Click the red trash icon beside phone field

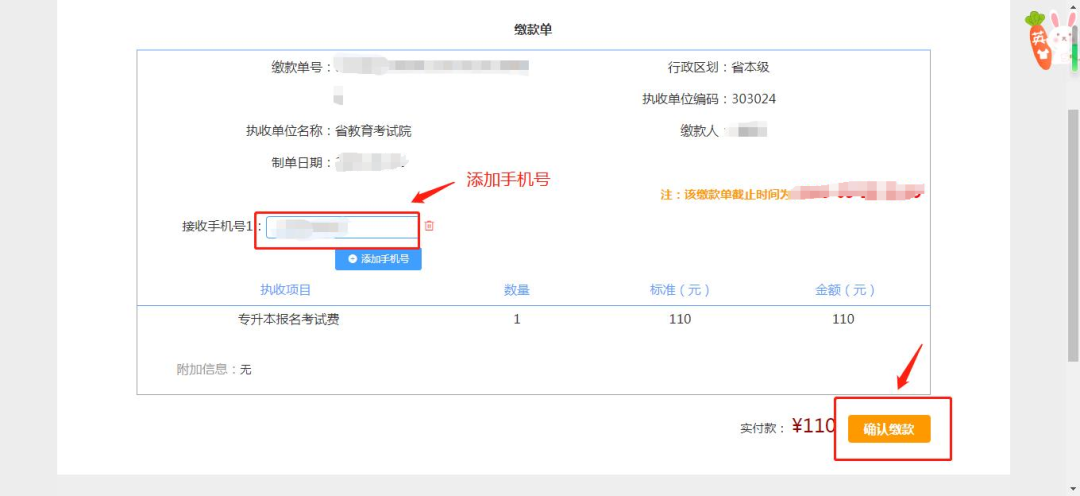429,225
